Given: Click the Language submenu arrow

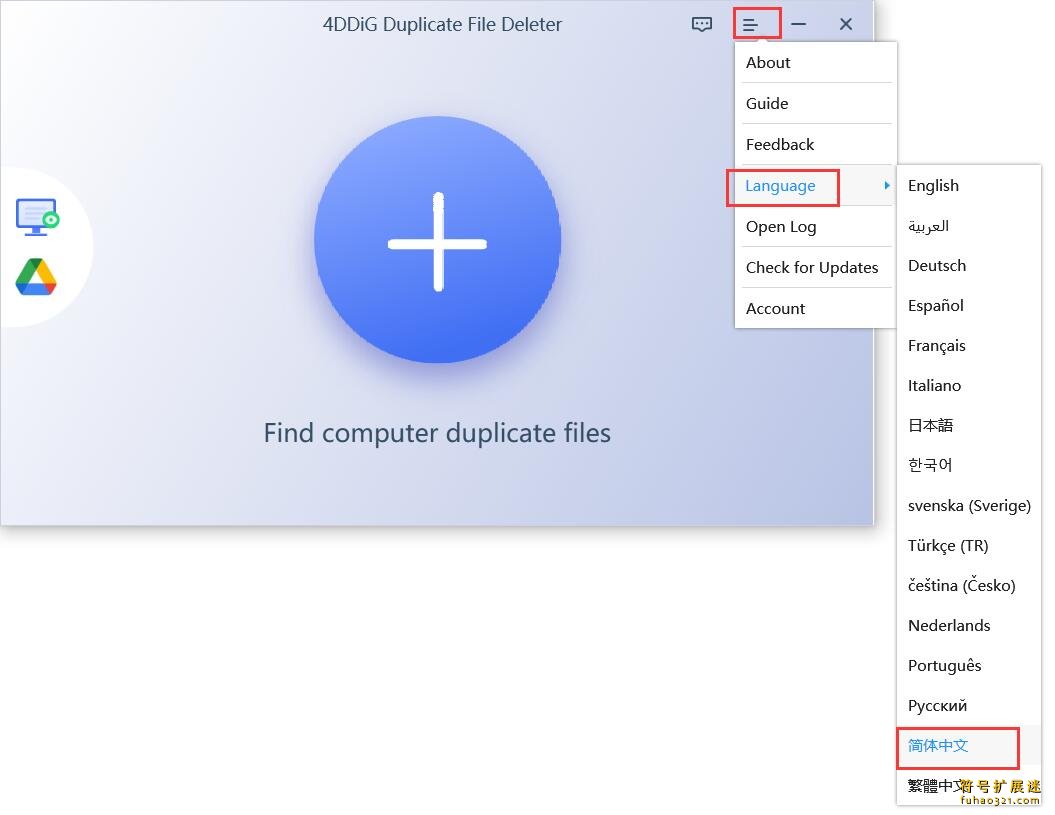Looking at the screenshot, I should click(x=887, y=185).
